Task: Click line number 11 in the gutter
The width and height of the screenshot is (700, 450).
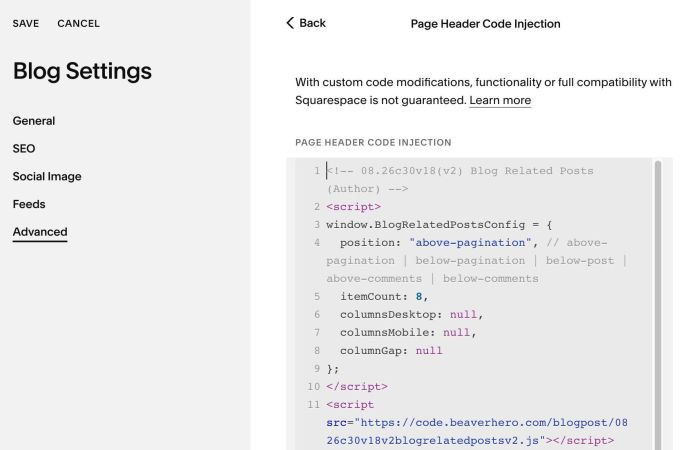Action: [313, 404]
